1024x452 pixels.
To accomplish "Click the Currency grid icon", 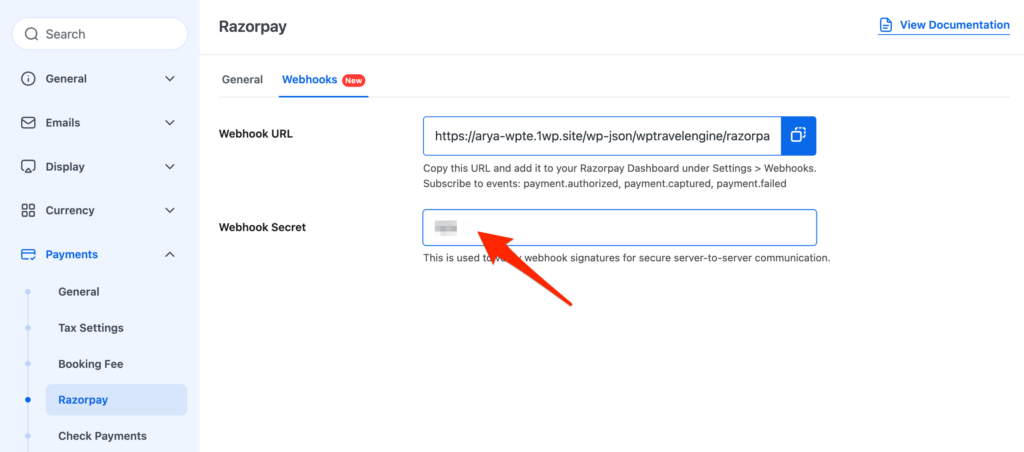I will (x=29, y=211).
